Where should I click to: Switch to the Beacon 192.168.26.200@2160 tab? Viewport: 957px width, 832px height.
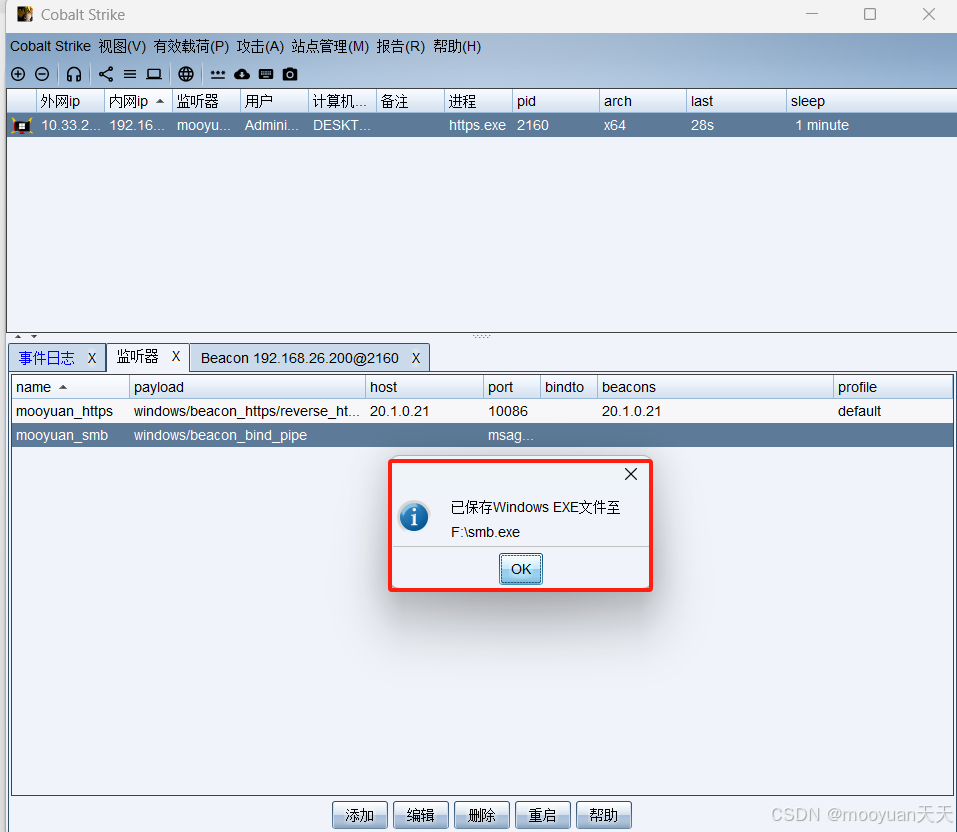tap(300, 358)
